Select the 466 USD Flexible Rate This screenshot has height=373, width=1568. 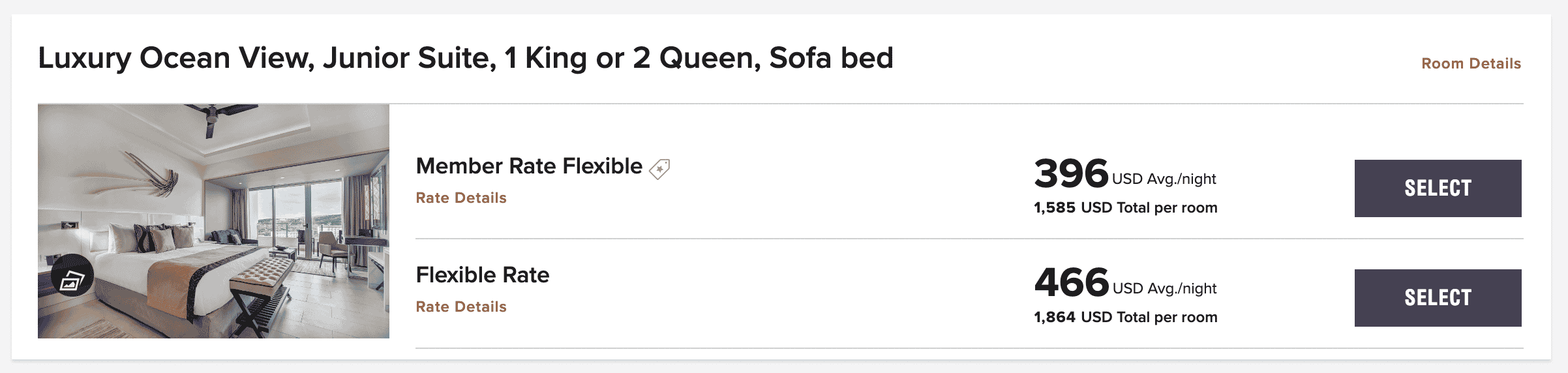[1438, 298]
